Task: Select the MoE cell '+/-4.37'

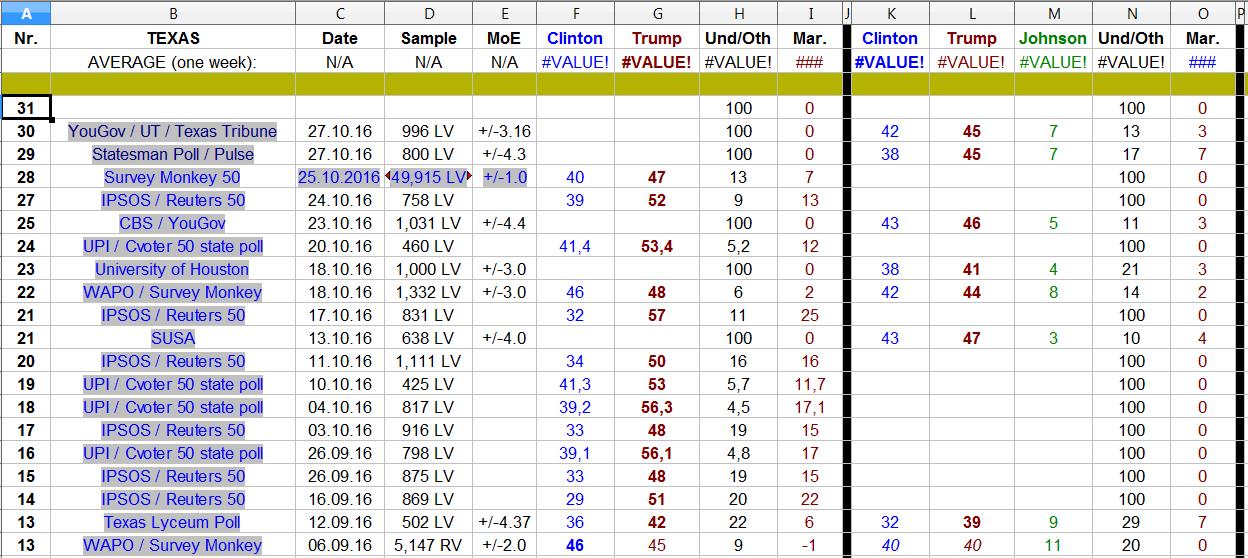Action: [x=505, y=522]
